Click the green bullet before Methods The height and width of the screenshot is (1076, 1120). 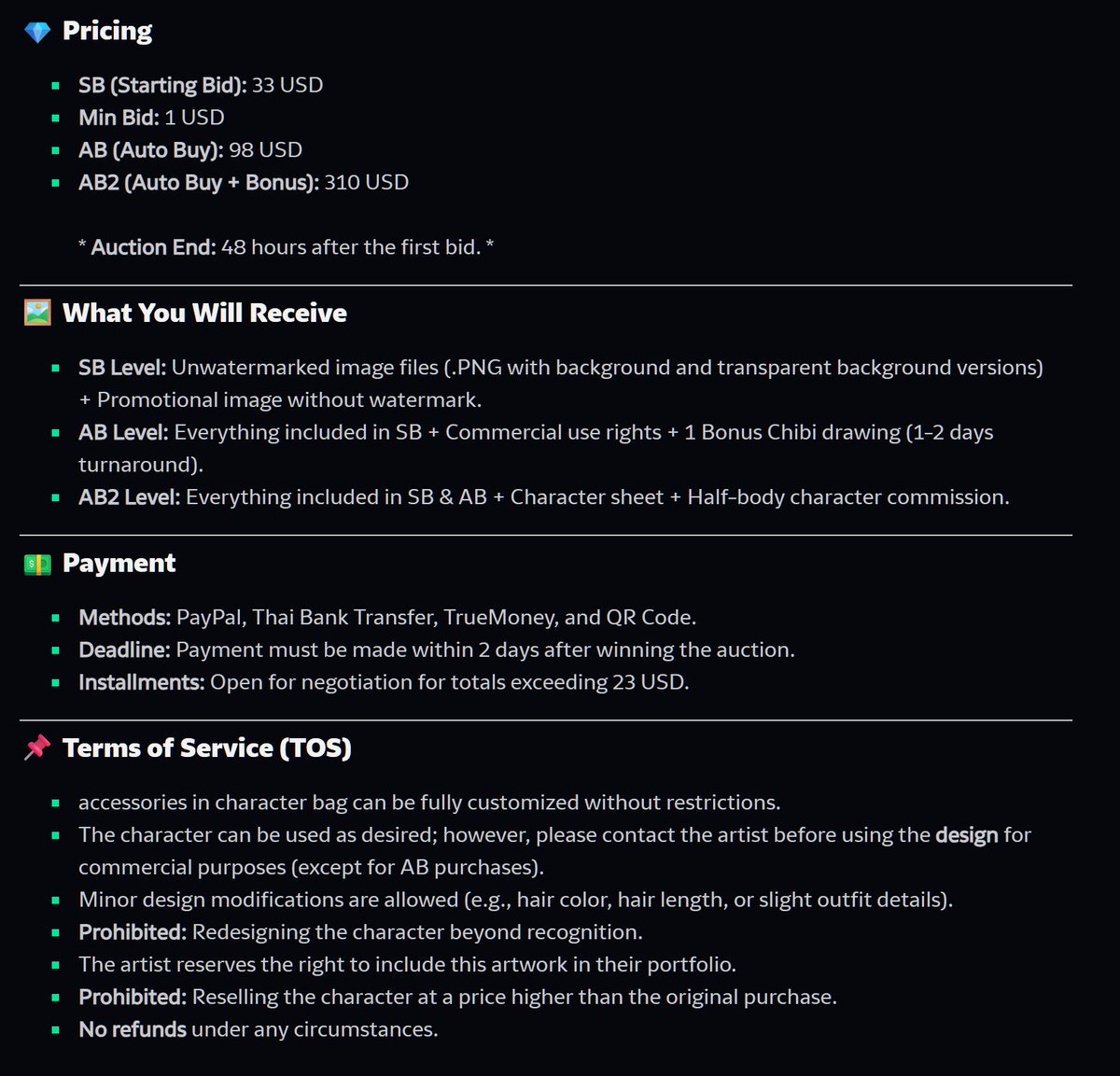[56, 618]
